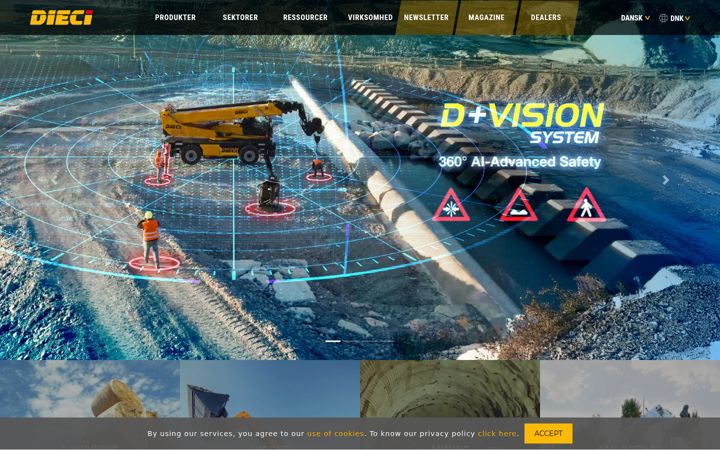Screen dimensions: 720x450
Task: Open the RESSOURCER menu
Action: point(305,17)
